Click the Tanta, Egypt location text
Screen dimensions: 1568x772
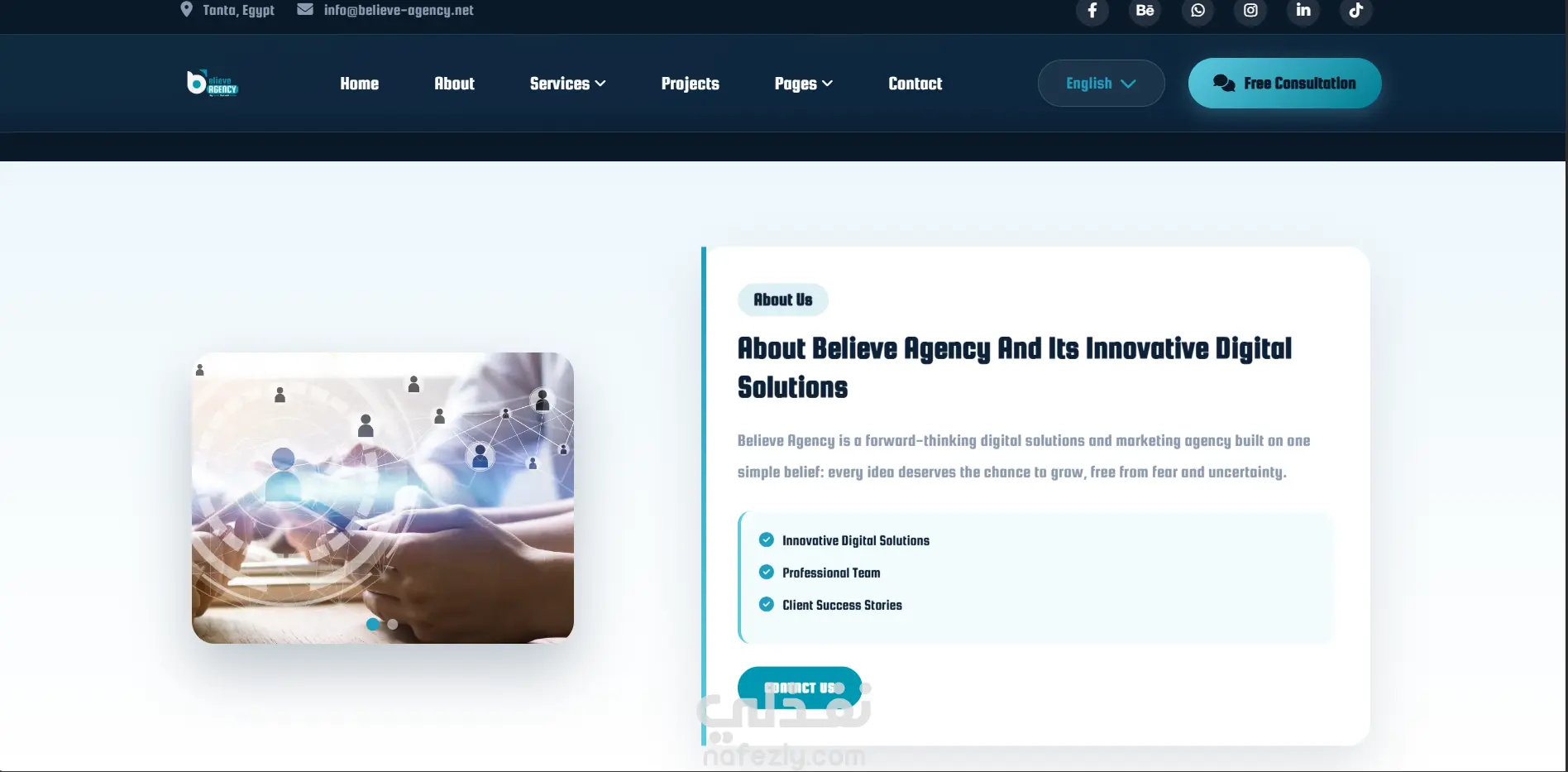coord(238,10)
